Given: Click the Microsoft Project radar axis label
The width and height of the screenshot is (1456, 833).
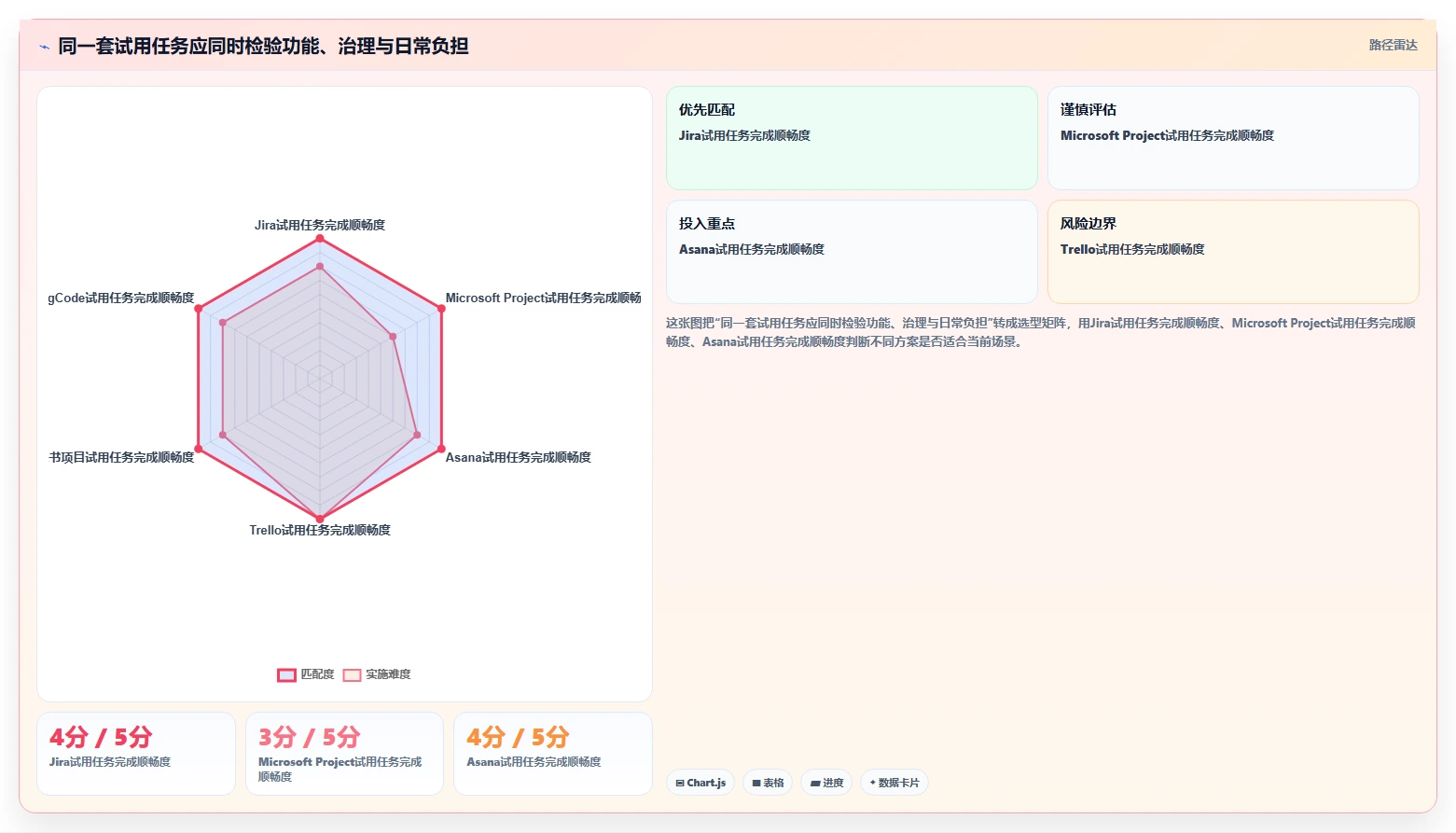Looking at the screenshot, I should (x=543, y=298).
